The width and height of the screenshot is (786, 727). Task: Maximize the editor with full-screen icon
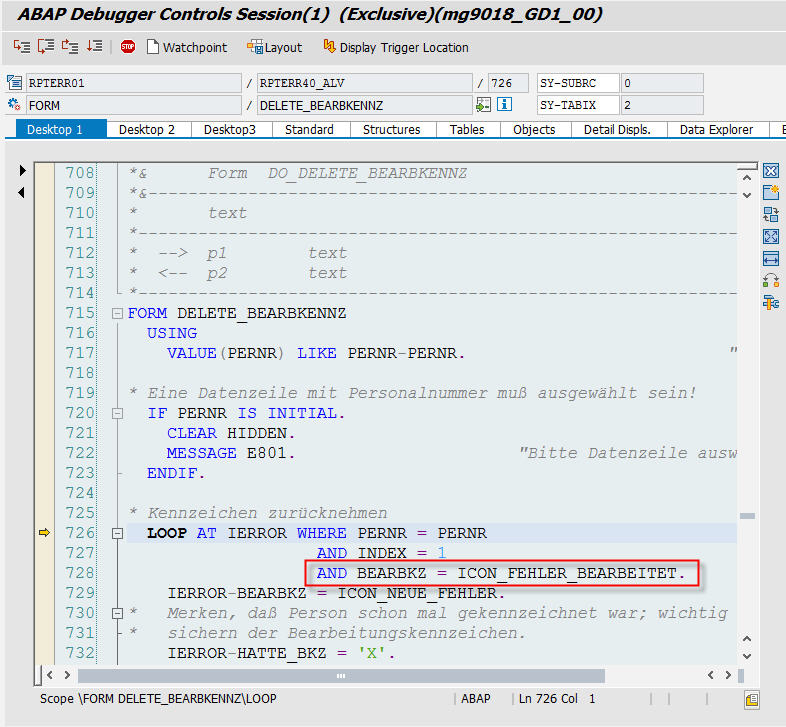point(770,236)
